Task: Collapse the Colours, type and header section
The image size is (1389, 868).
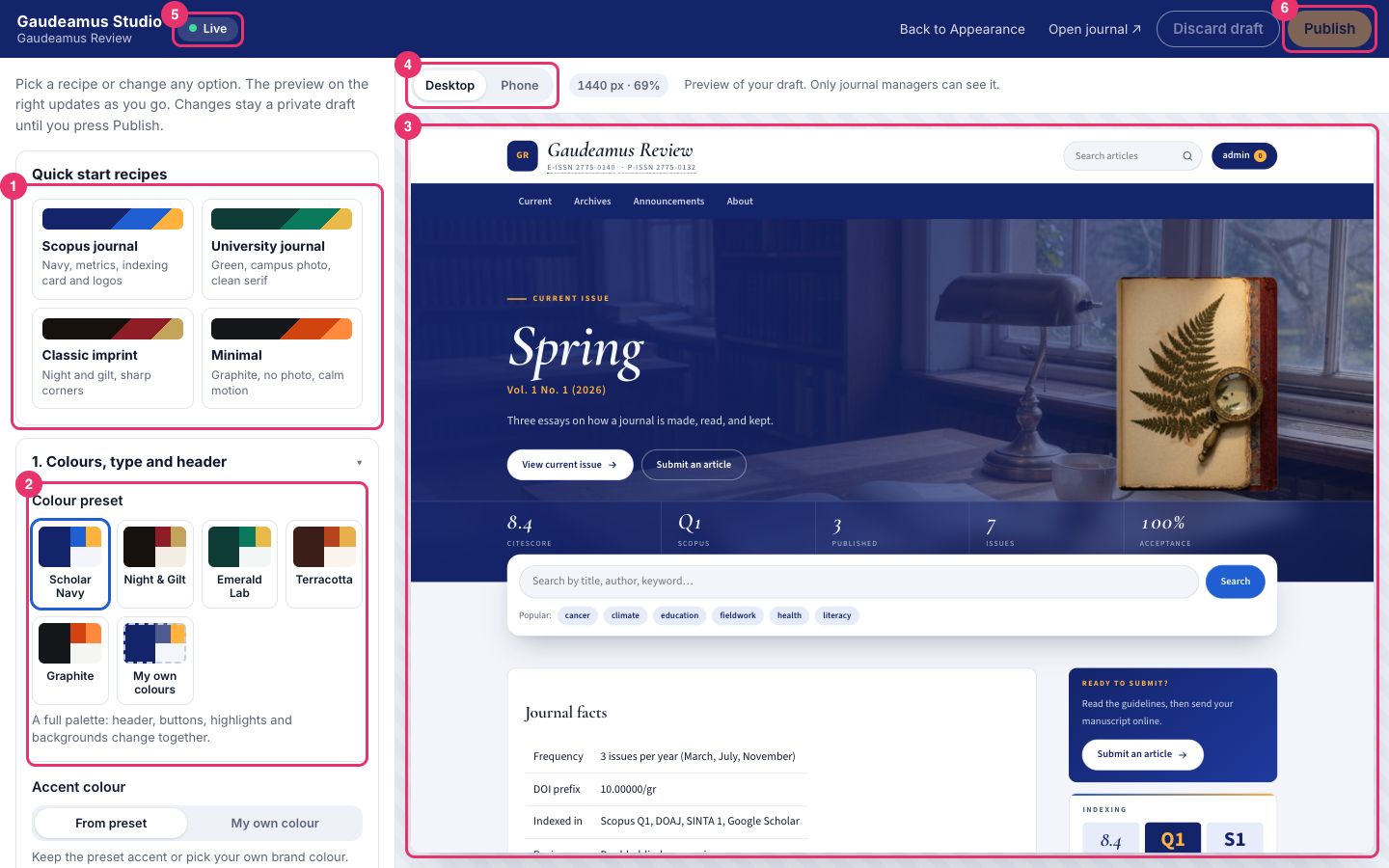Action: click(197, 462)
